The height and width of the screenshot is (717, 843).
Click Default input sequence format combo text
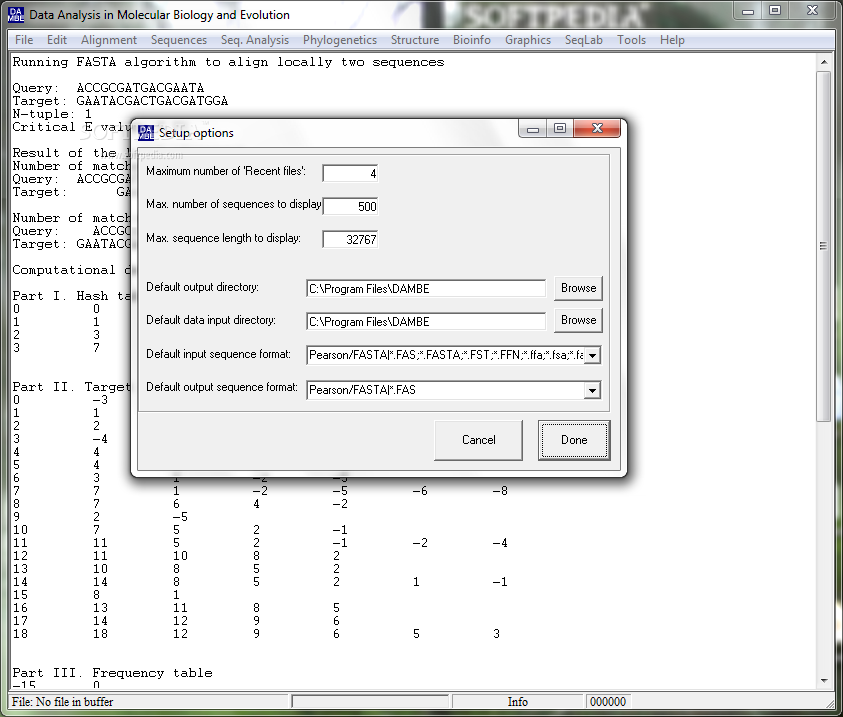pos(445,355)
